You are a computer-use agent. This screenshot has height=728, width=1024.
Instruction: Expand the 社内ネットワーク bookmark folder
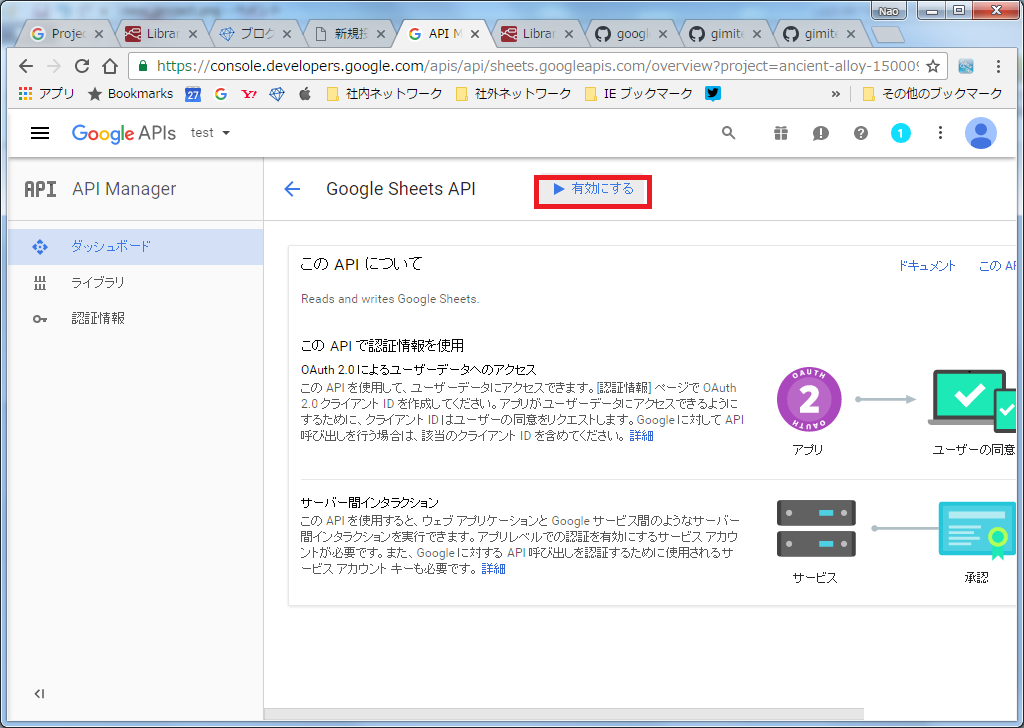tap(385, 94)
